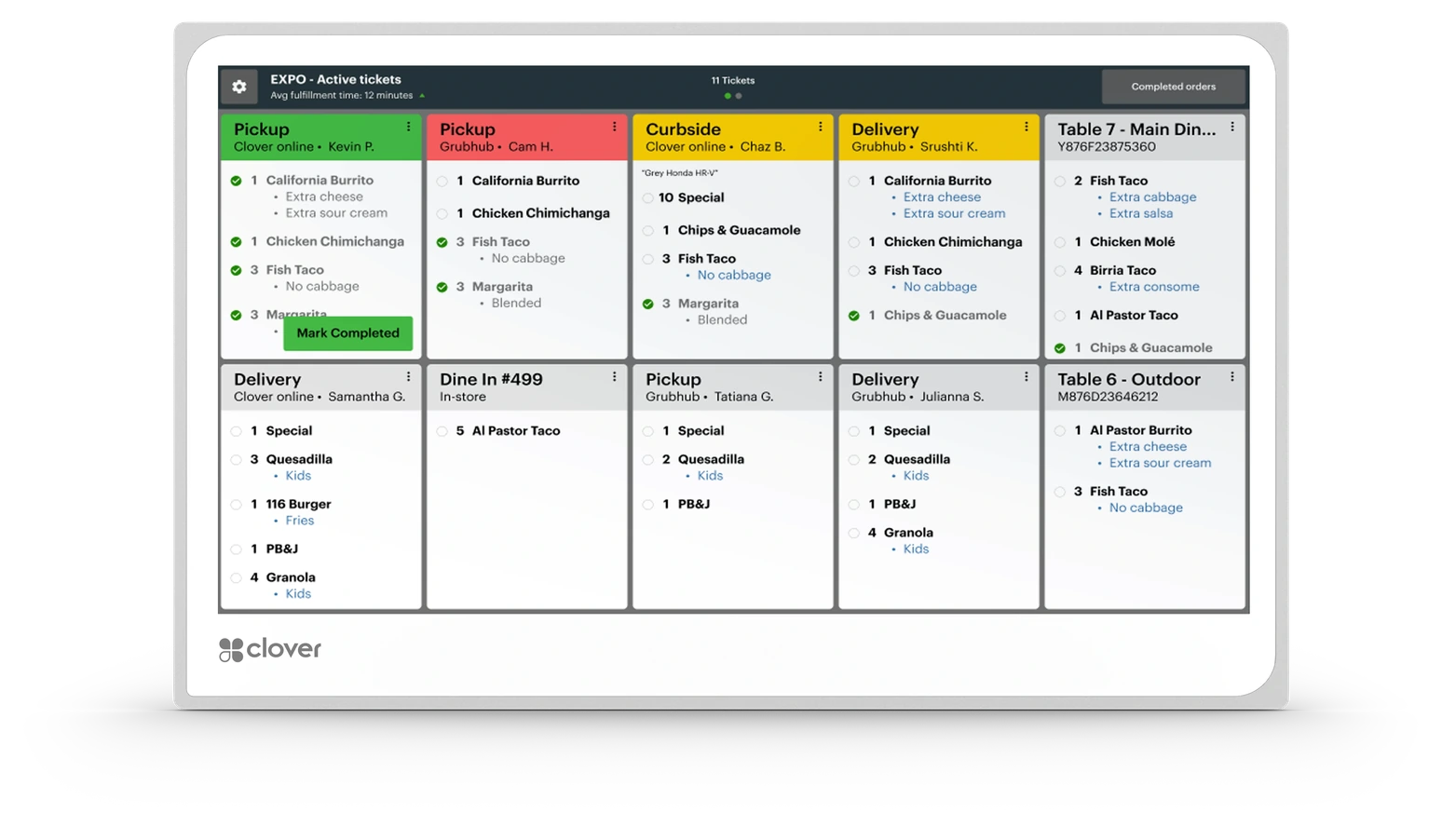This screenshot has height=840, width=1442.
Task: Uncheck Chips & Guacamole on the Srushti K. ticket
Action: point(854,316)
